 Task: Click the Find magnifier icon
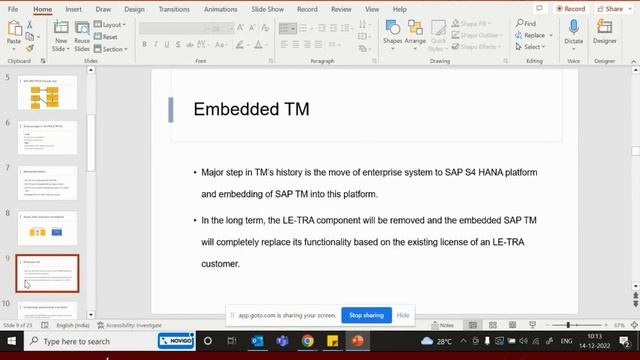coord(520,23)
